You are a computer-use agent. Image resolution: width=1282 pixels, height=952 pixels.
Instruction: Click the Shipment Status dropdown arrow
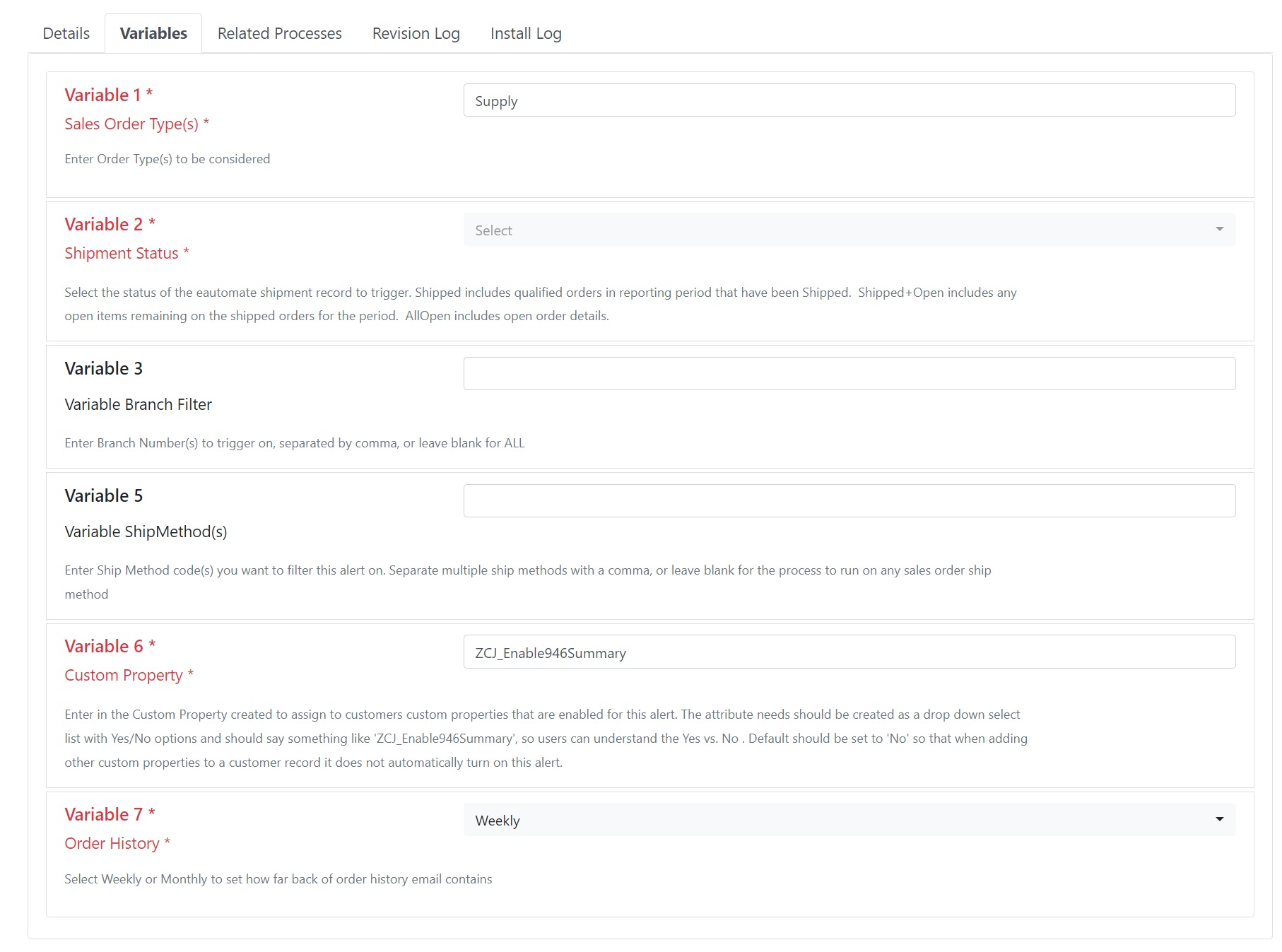coord(1219,229)
